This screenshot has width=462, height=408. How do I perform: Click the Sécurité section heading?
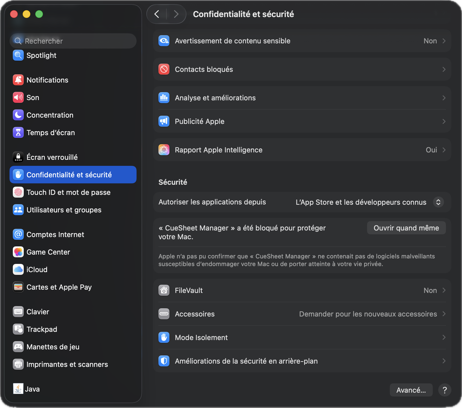point(173,182)
